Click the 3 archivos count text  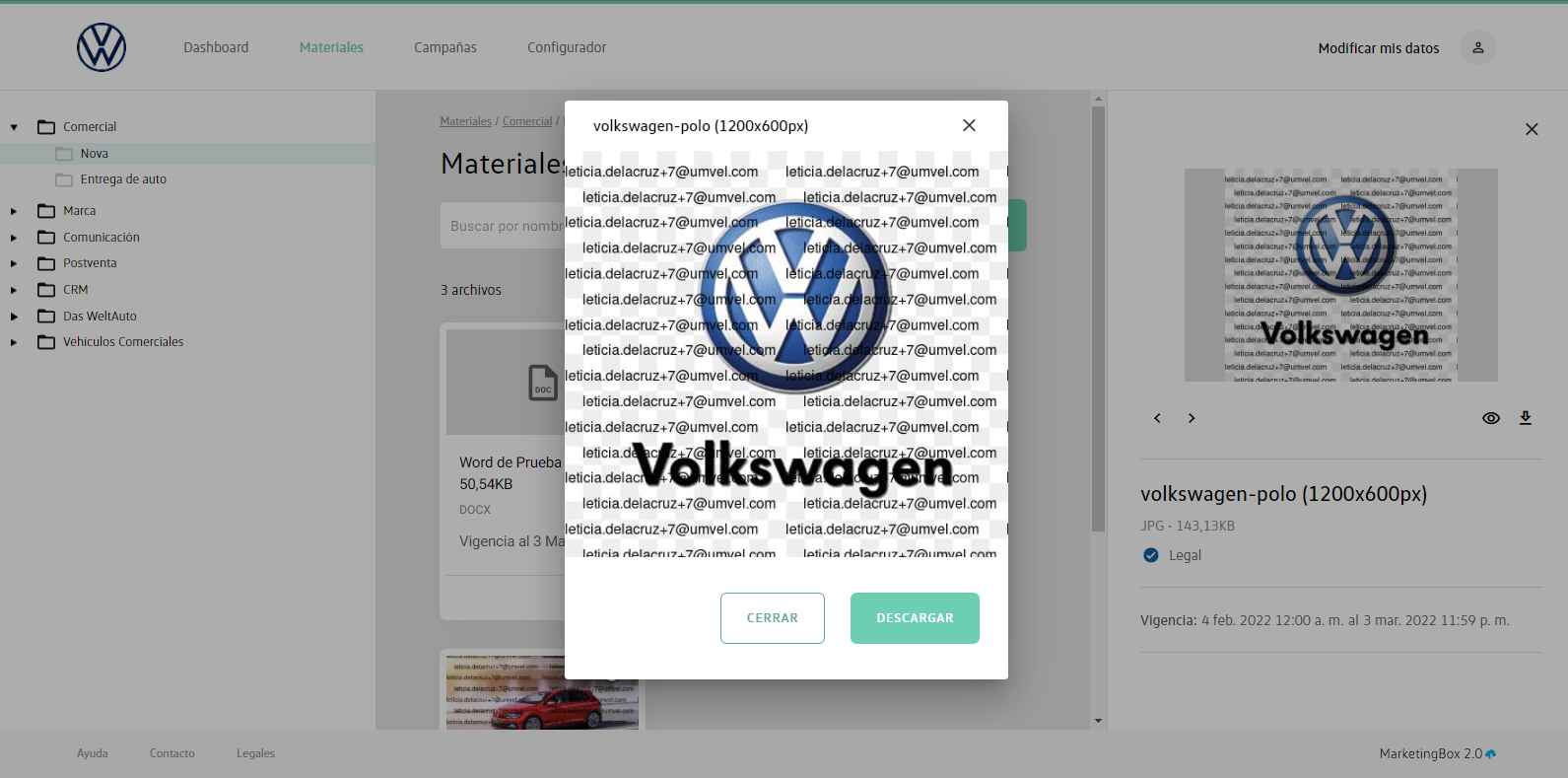coord(471,290)
